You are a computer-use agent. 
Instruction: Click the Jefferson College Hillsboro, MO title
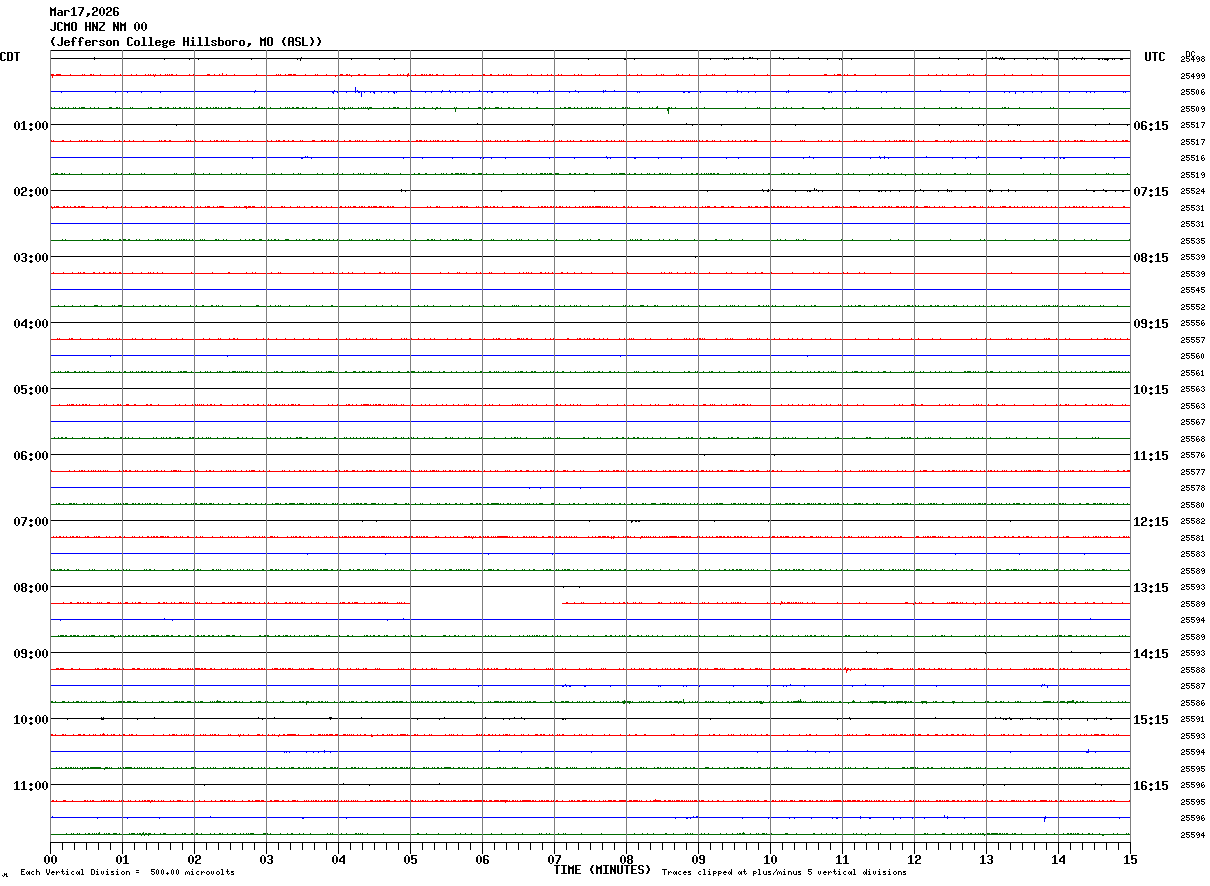click(186, 42)
